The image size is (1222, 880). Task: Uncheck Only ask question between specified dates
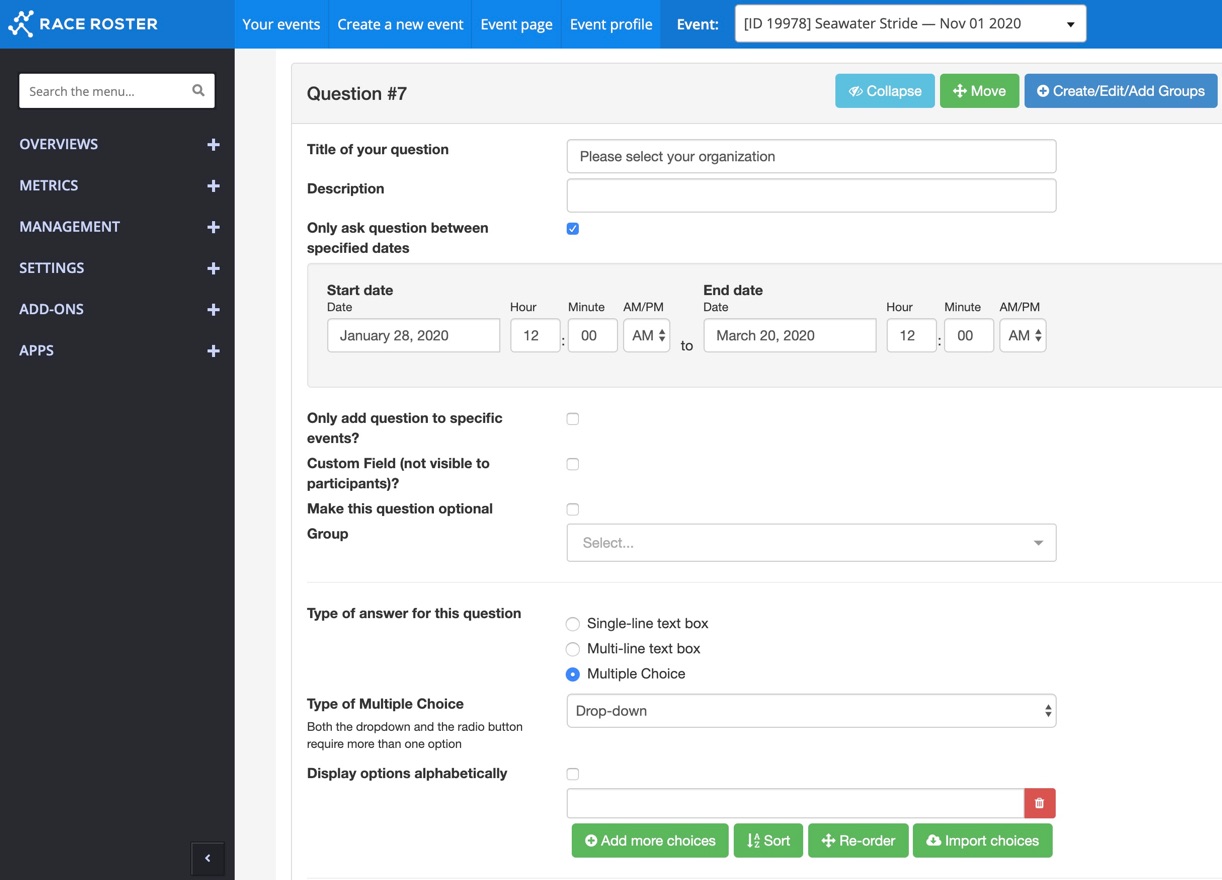point(573,229)
